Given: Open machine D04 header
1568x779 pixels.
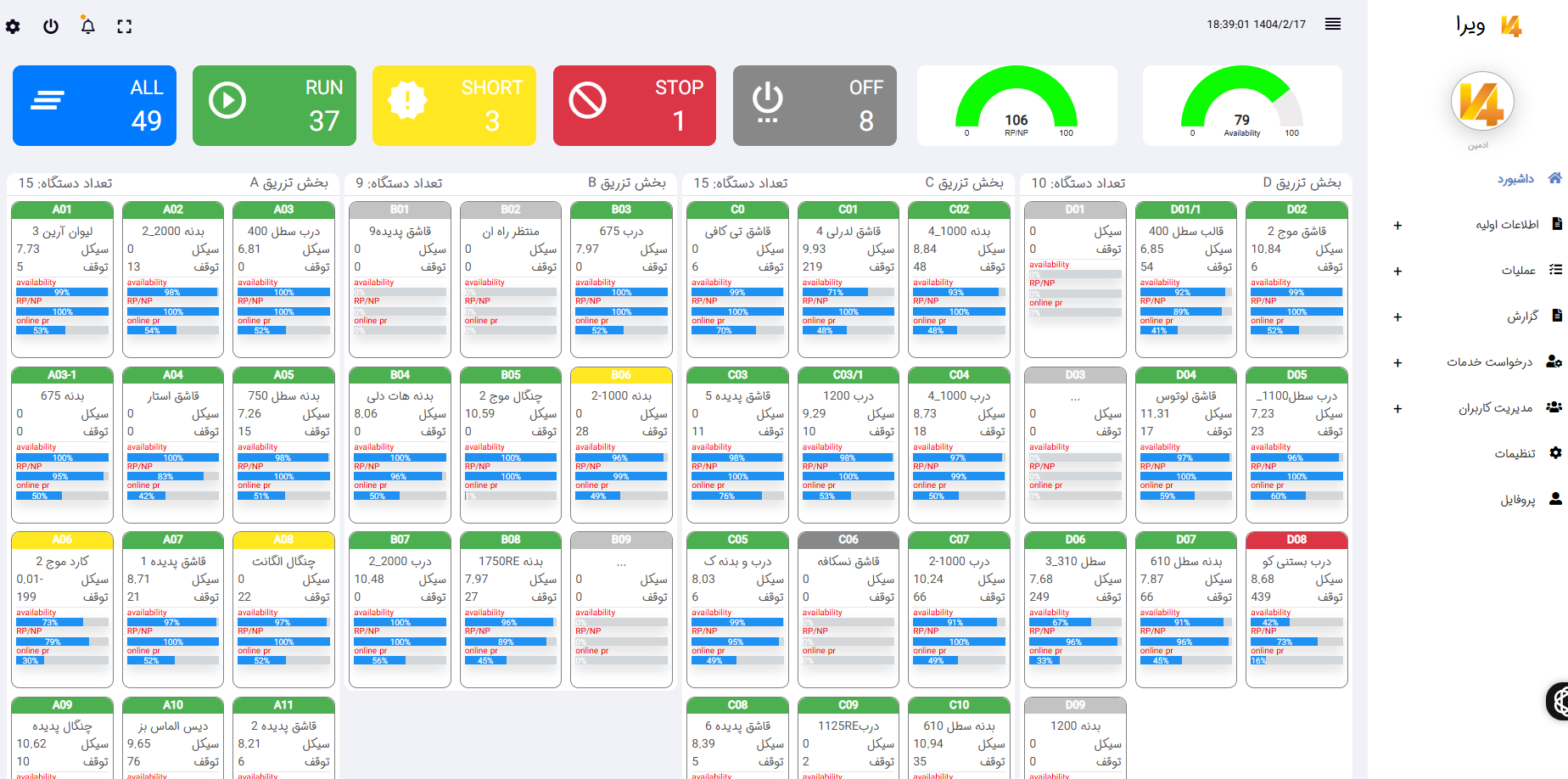Looking at the screenshot, I should pyautogui.click(x=1186, y=375).
